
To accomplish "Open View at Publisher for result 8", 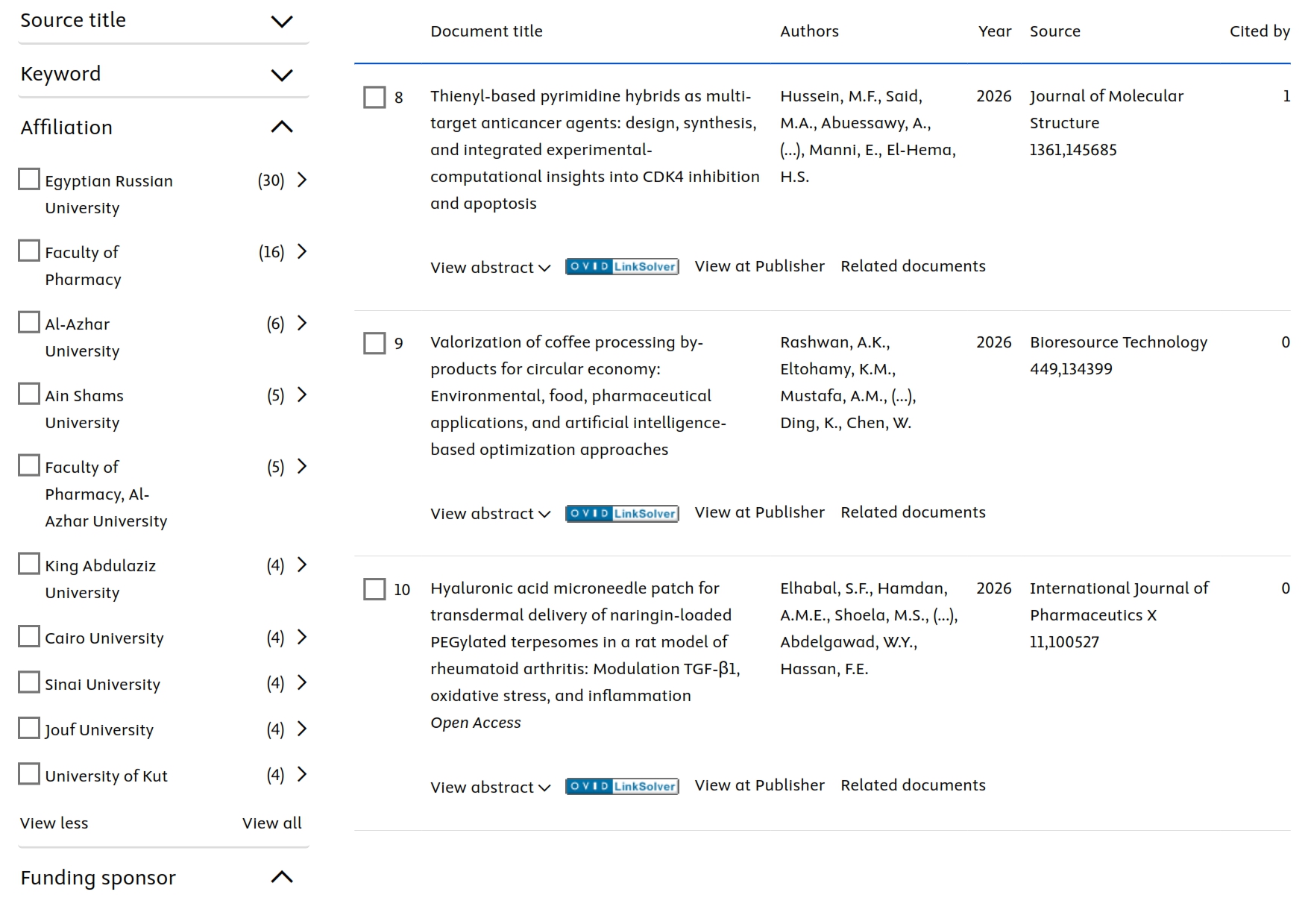I will coord(759,266).
